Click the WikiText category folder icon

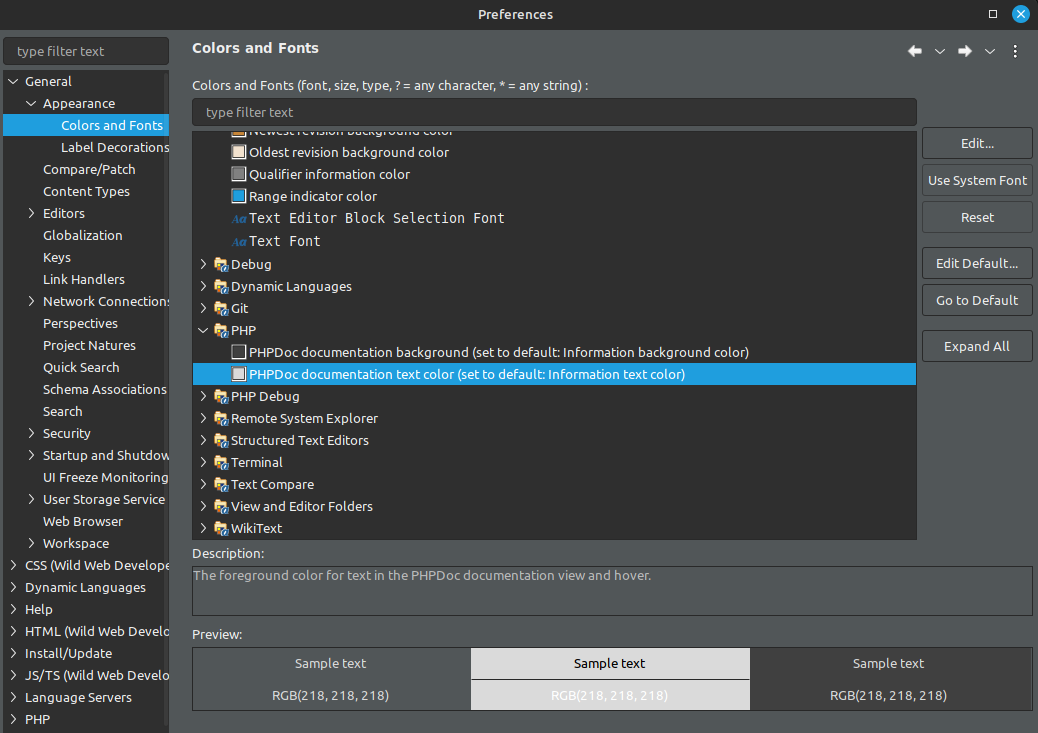(x=221, y=528)
